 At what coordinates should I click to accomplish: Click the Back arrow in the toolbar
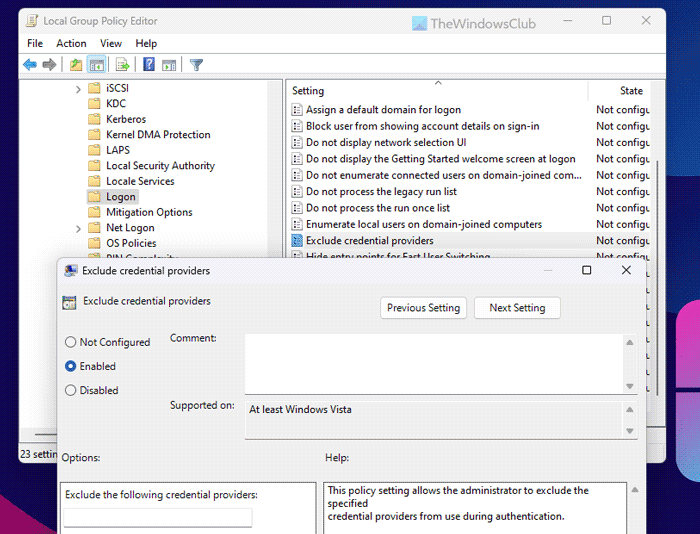[x=30, y=65]
